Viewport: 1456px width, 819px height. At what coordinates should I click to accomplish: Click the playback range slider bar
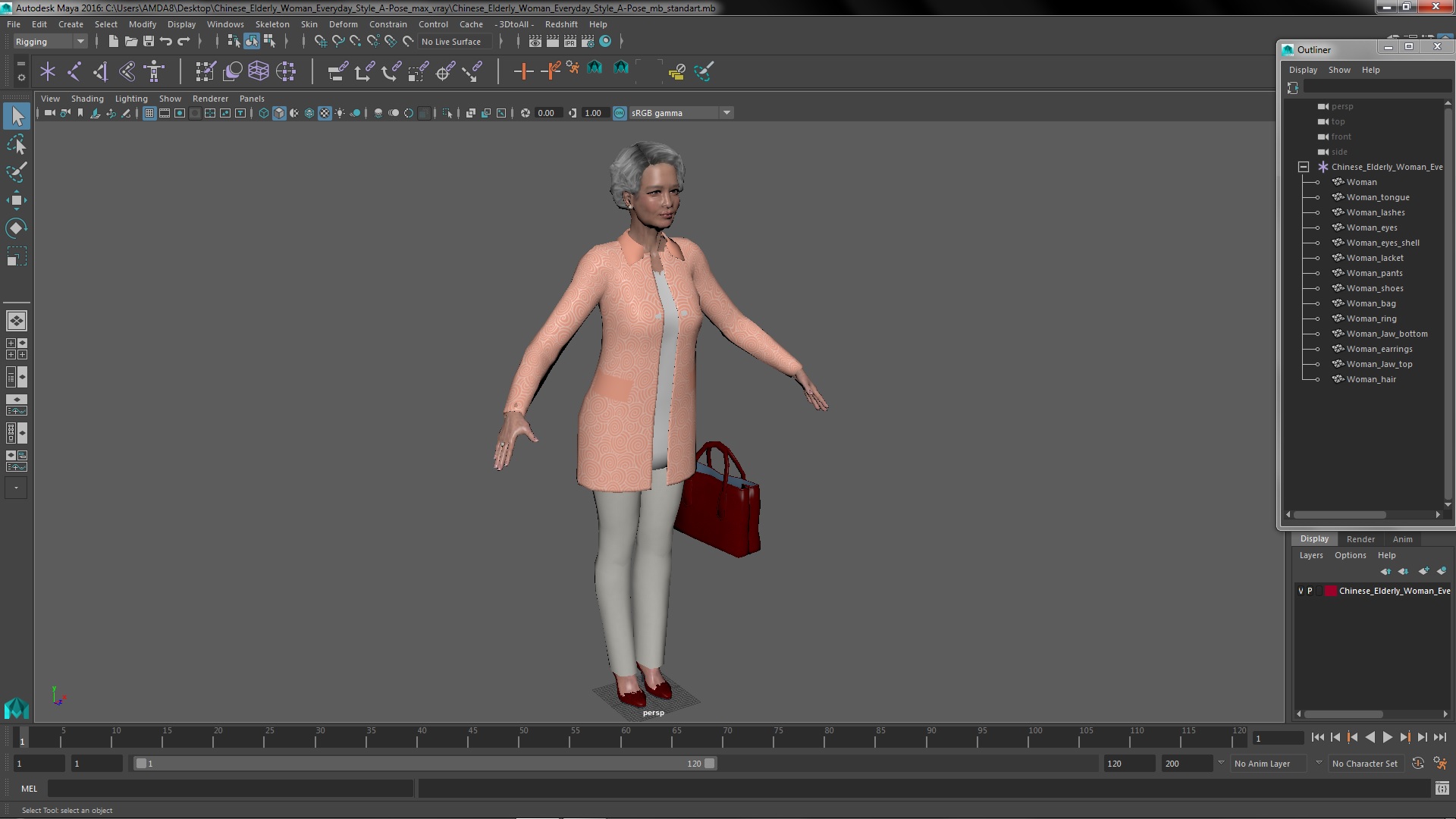(425, 764)
